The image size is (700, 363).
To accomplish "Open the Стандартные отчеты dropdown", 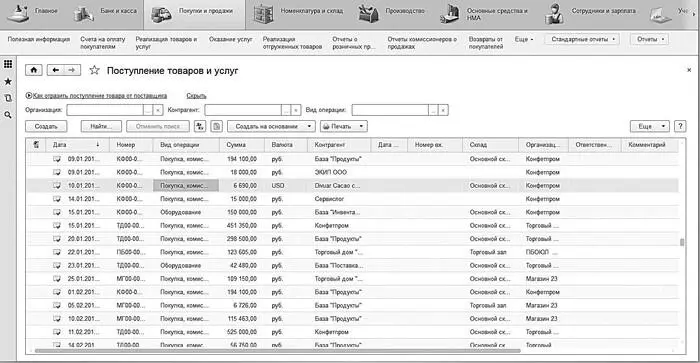I will 583,39.
